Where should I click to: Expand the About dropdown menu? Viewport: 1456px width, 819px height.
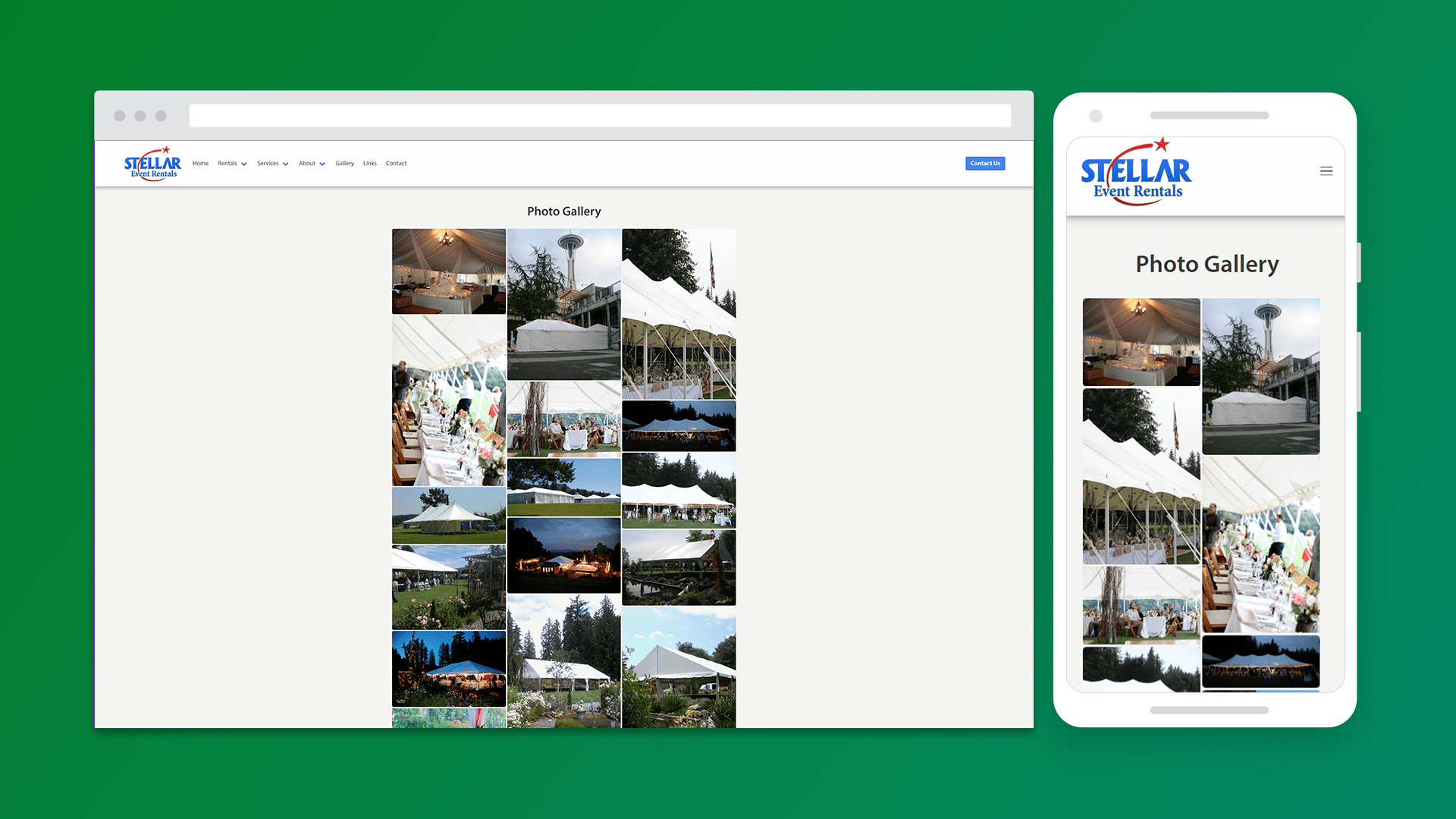(312, 163)
